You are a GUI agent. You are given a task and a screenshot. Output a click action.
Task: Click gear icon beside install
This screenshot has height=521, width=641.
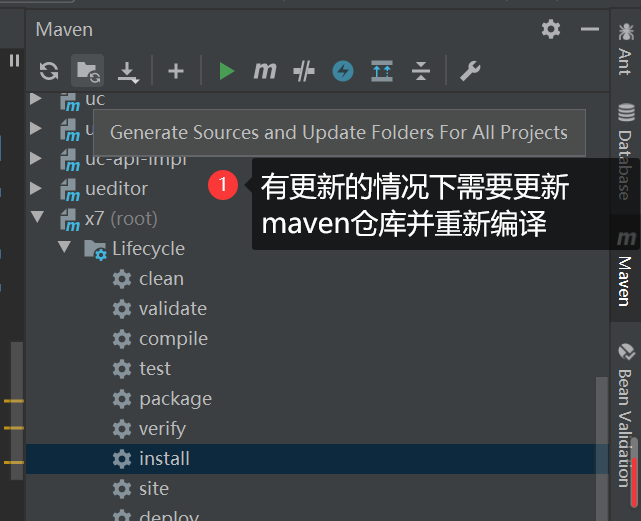coord(122,459)
